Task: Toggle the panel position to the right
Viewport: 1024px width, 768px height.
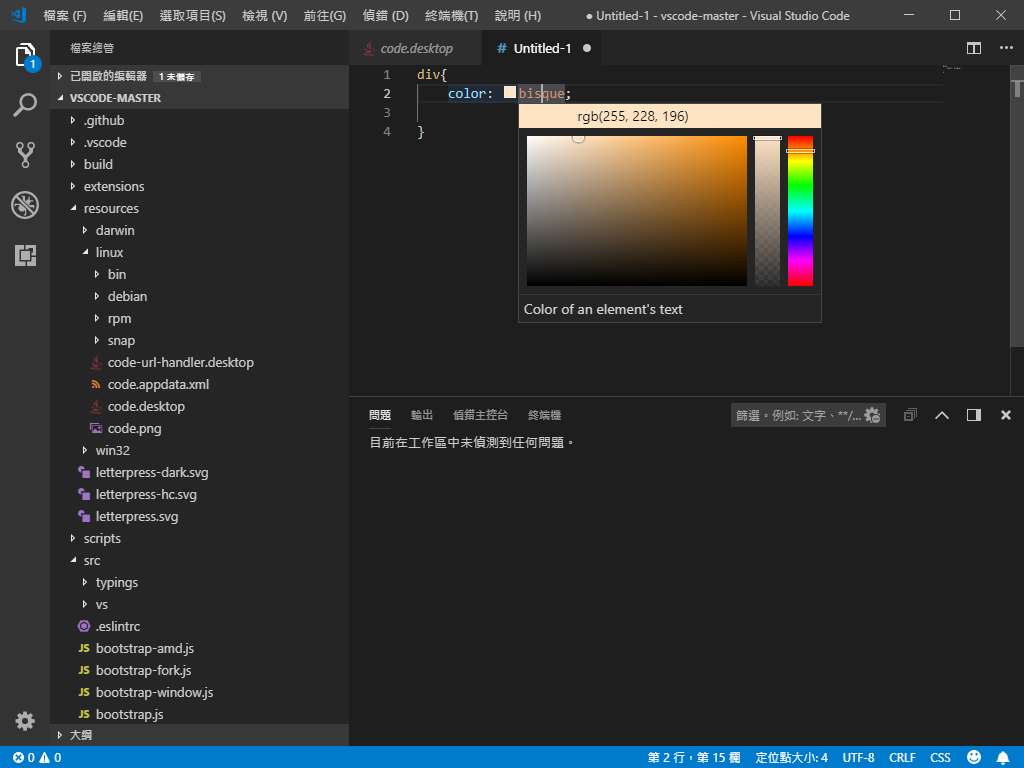Action: 973,415
